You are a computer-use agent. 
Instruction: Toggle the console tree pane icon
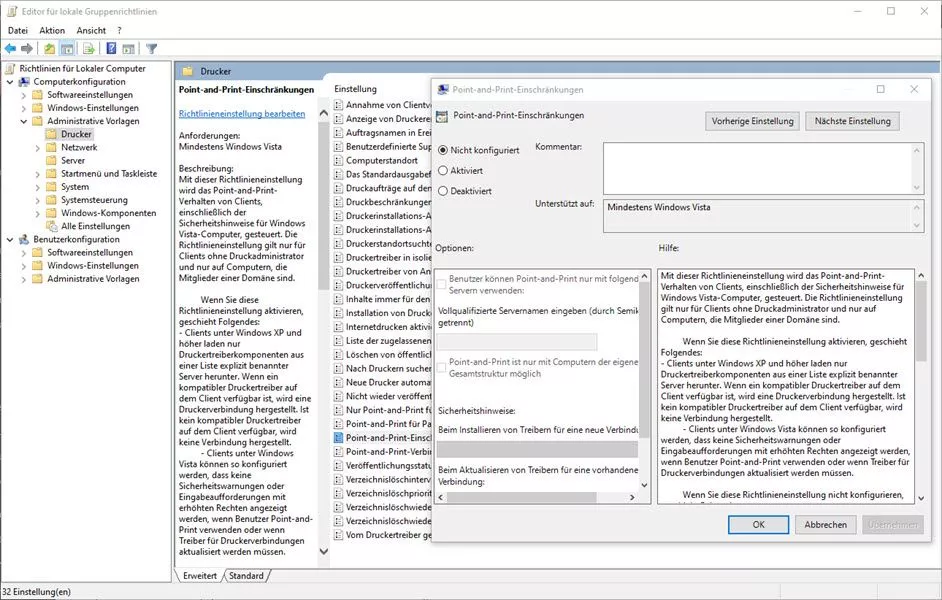67,48
